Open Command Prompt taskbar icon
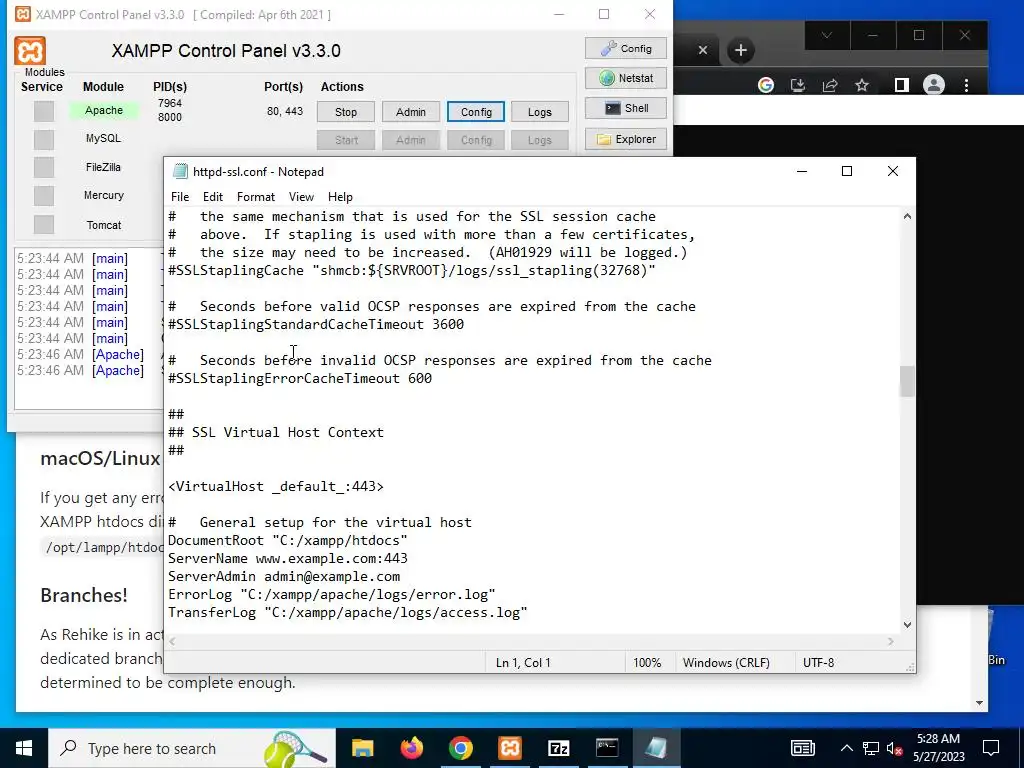 607,748
